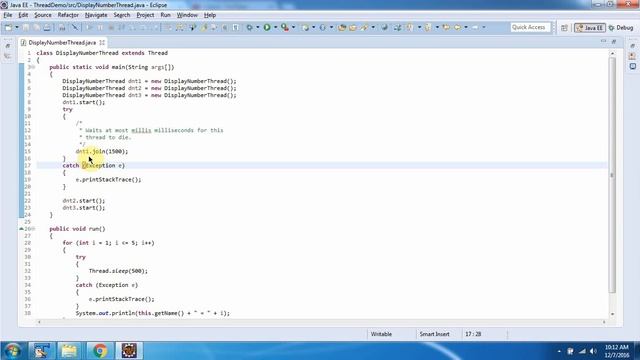Click the Last Edit Location icon
Viewport: 640px width, 360px height.
446,27
